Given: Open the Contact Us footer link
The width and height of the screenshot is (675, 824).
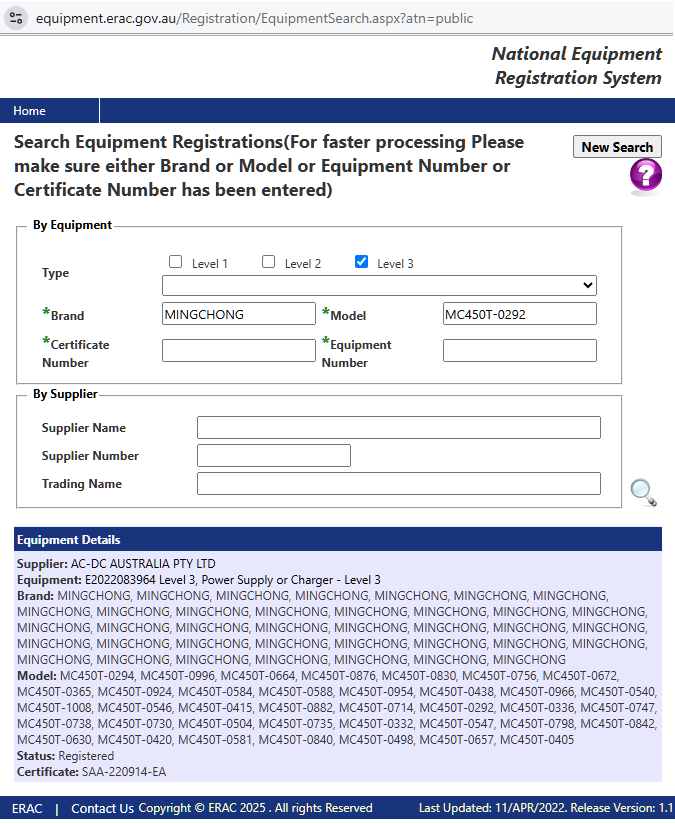Looking at the screenshot, I should coord(103,808).
